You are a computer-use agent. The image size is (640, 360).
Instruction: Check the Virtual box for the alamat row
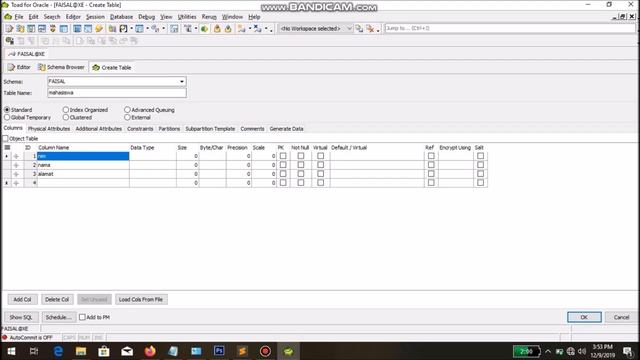pos(320,174)
